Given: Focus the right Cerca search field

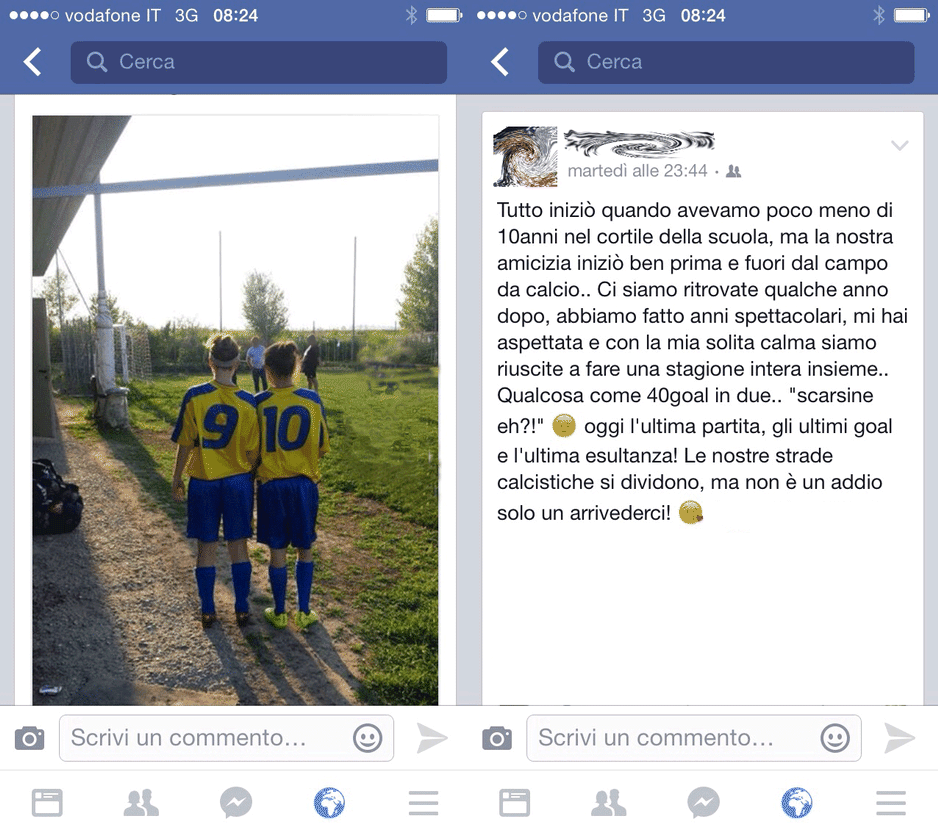Looking at the screenshot, I should (726, 62).
